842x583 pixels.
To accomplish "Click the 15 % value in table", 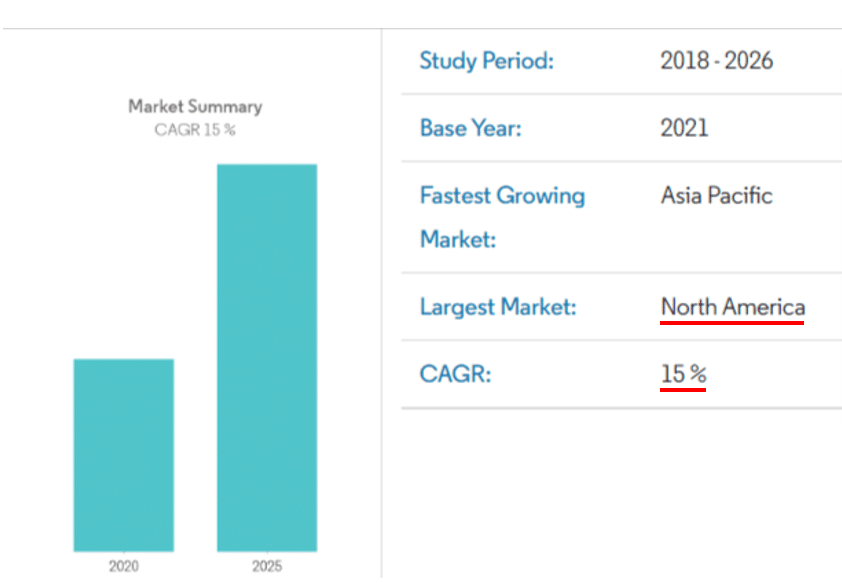I will click(683, 374).
